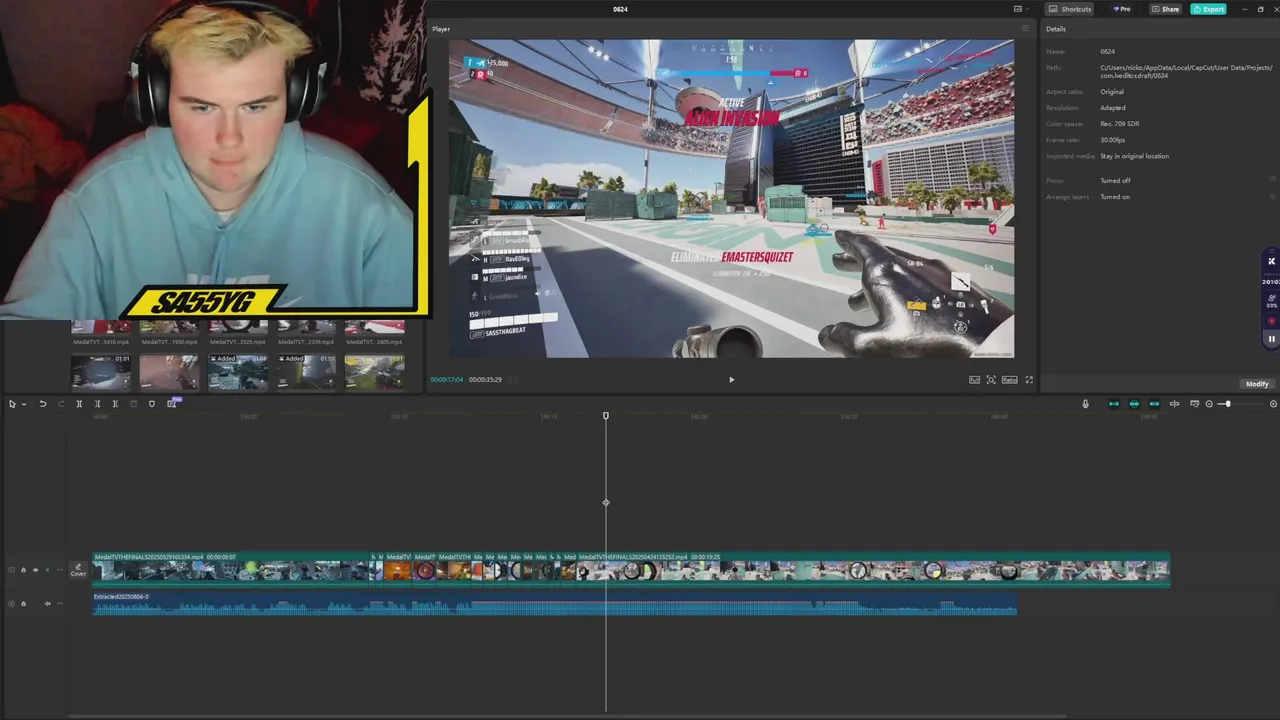Delete right of the playhead

(115, 404)
